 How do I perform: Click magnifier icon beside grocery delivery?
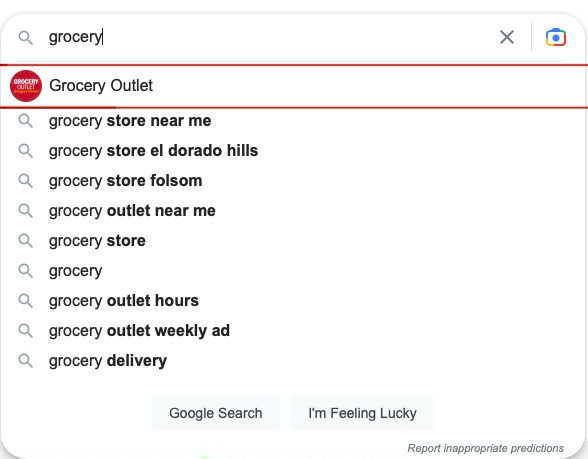[26, 361]
